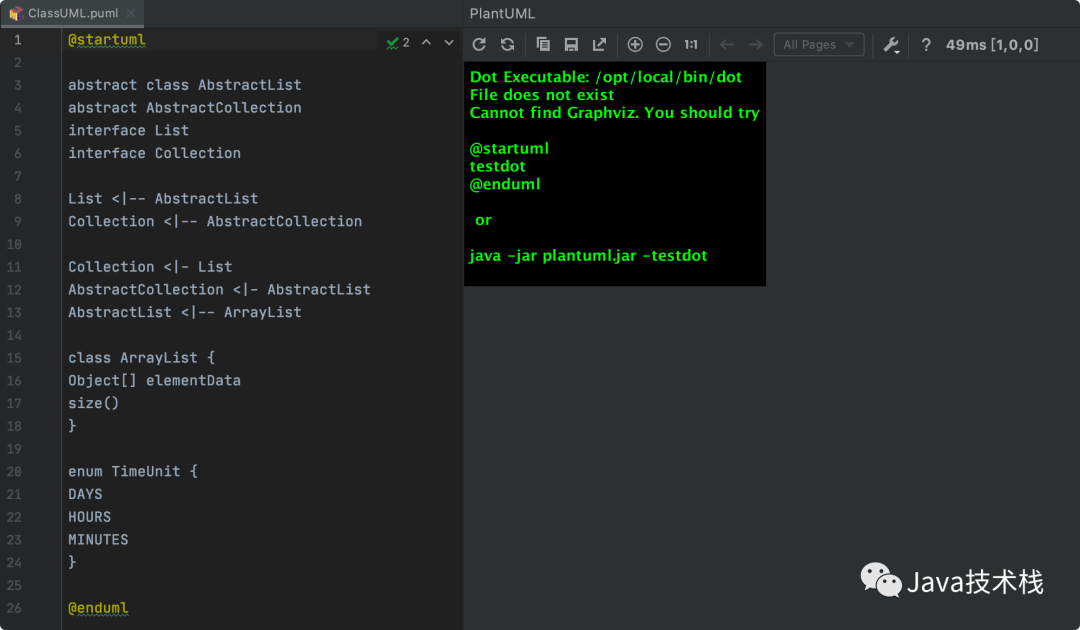Screen dimensions: 1080x630
Task: Zoom out of the PlantUML preview
Action: click(663, 45)
